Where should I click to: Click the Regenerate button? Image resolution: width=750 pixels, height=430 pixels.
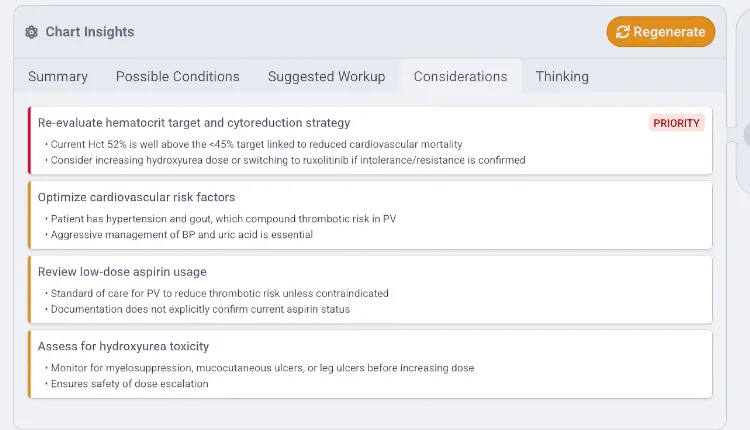click(661, 32)
